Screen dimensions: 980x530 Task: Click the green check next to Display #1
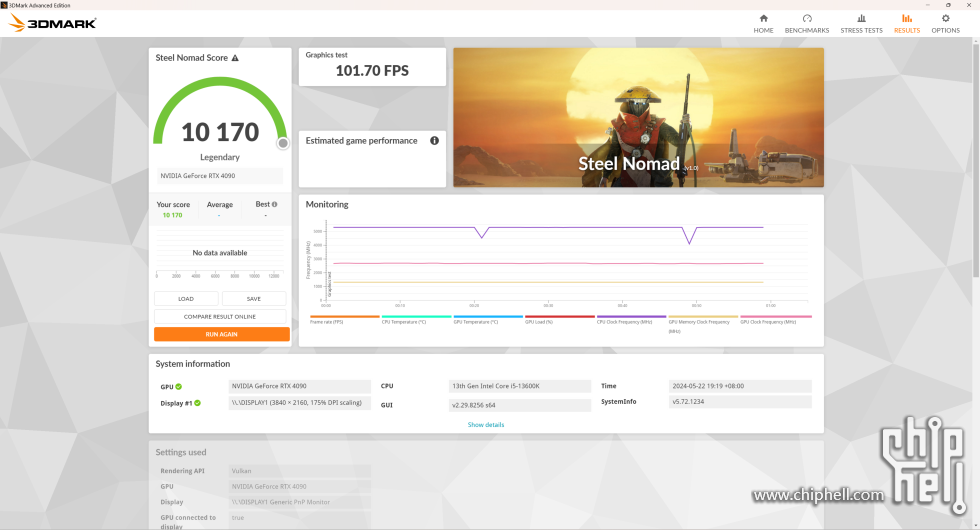(x=198, y=403)
